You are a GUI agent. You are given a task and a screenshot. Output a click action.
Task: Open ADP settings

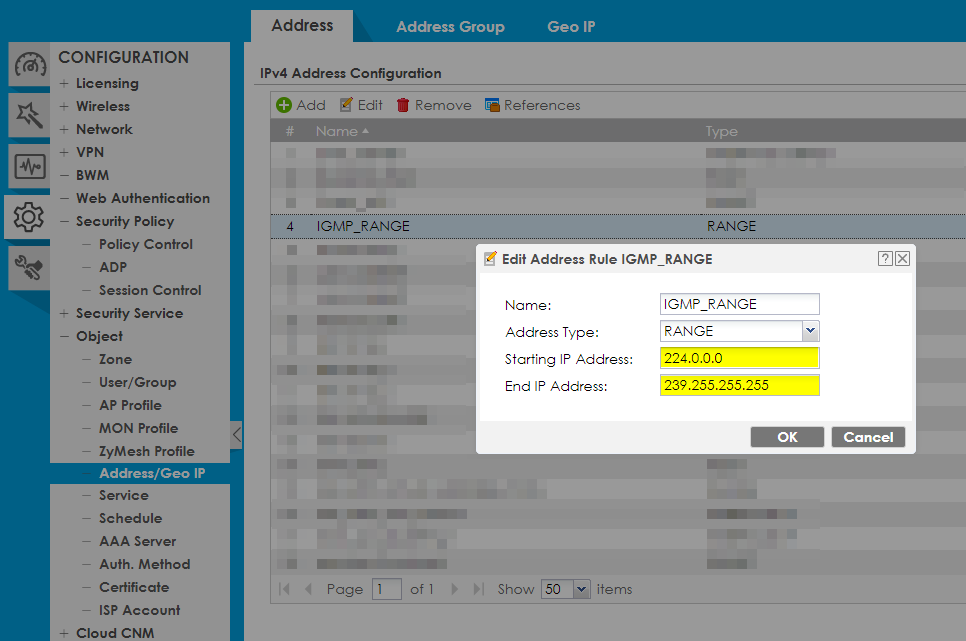point(113,267)
